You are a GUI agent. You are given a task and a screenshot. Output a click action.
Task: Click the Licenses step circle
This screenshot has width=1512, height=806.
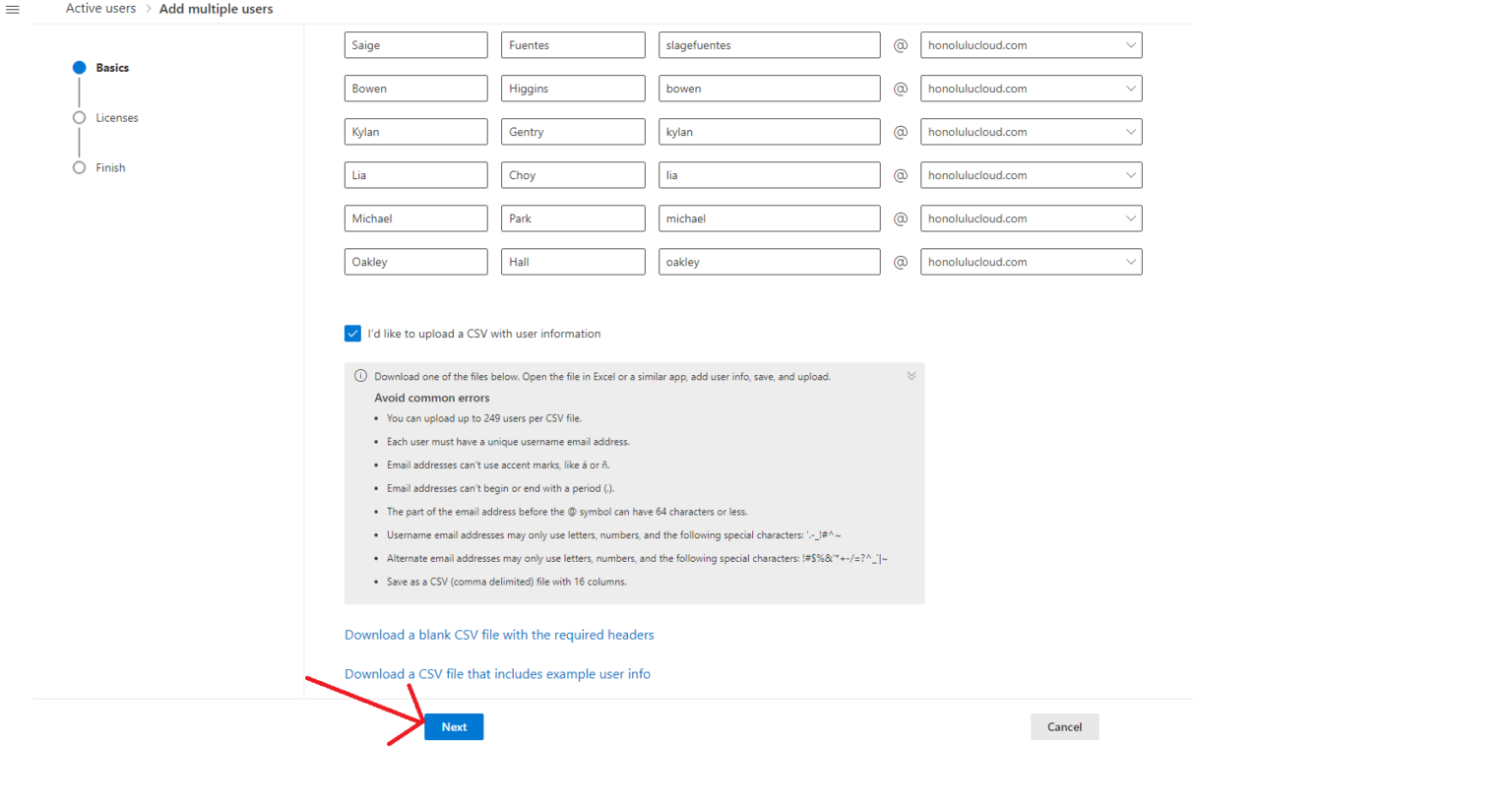click(x=79, y=117)
